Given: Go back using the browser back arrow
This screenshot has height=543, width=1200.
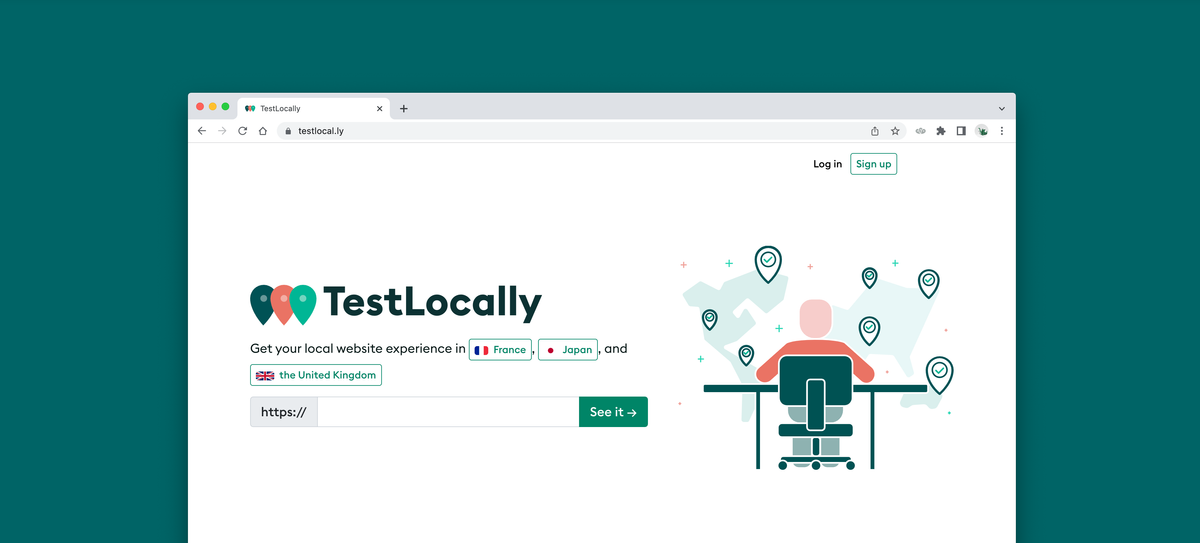Looking at the screenshot, I should (201, 131).
